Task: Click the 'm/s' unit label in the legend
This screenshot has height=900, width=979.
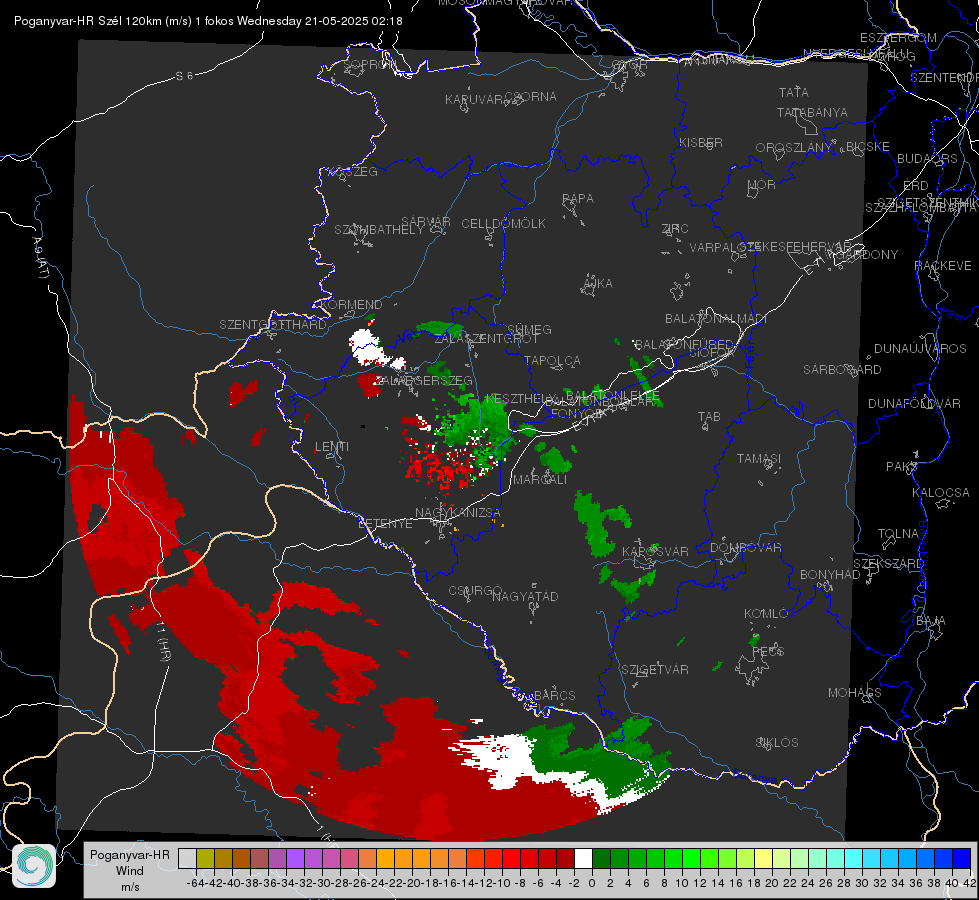Action: 130,887
